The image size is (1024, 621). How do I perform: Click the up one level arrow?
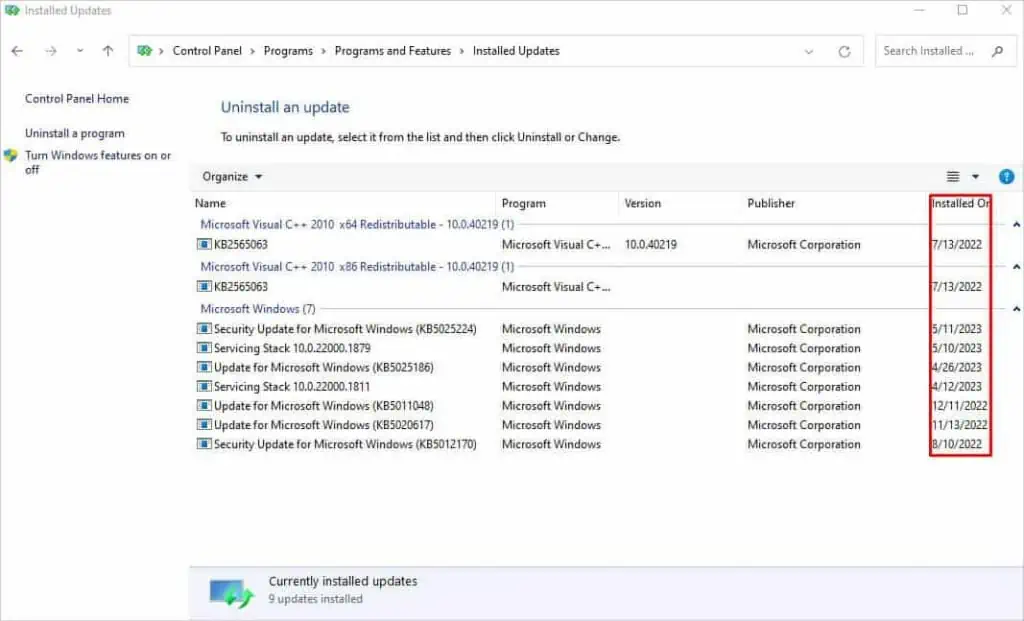point(107,50)
